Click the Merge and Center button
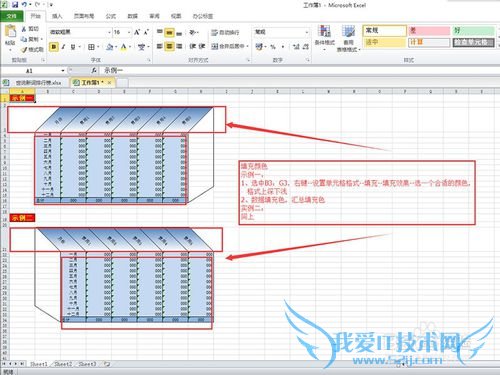Viewport: 500px width, 375px height. click(228, 46)
